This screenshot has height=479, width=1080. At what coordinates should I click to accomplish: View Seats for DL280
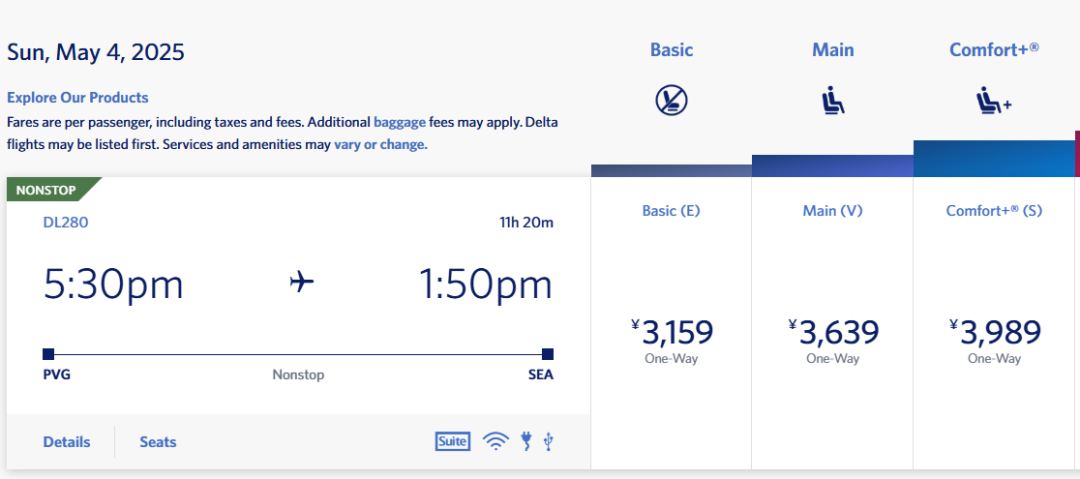click(x=158, y=442)
